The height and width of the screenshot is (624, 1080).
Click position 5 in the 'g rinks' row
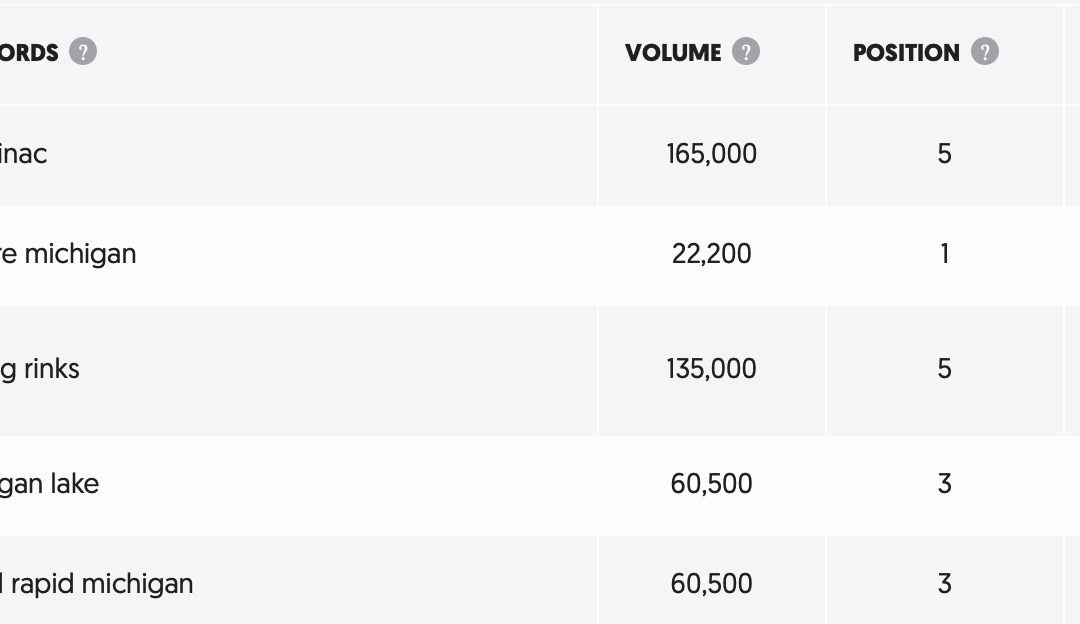pos(944,369)
